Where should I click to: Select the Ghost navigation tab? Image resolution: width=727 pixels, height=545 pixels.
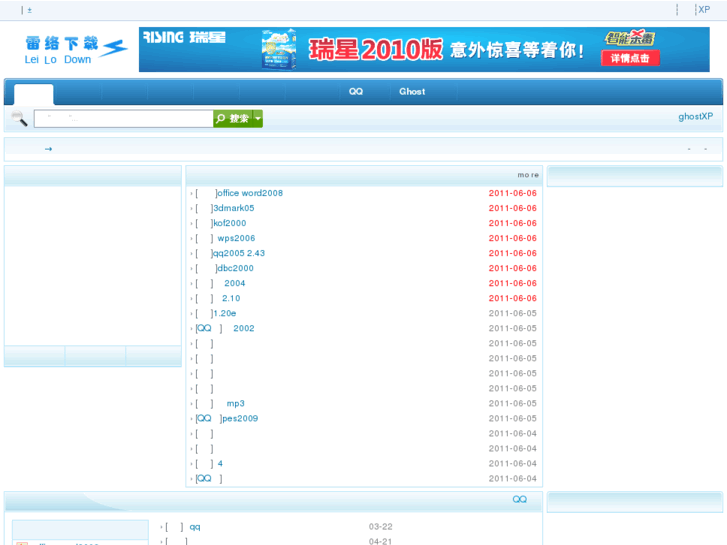click(x=412, y=91)
